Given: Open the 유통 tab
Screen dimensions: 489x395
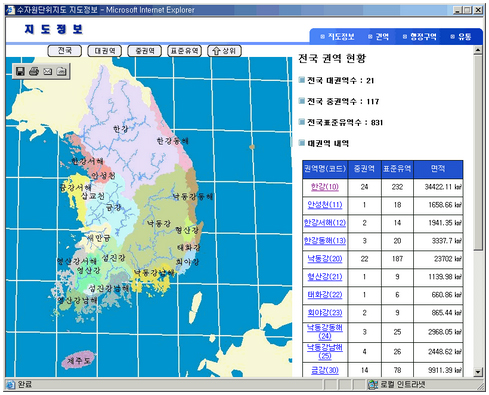Looking at the screenshot, I should [x=461, y=37].
